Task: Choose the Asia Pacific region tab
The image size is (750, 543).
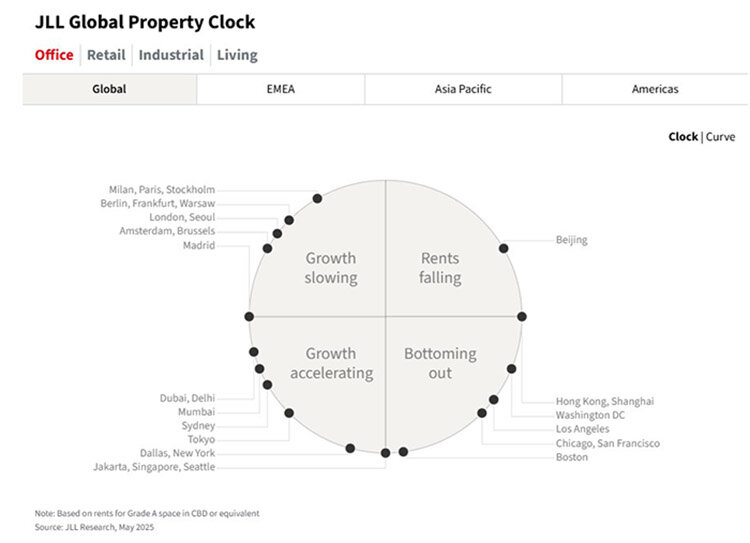Action: pyautogui.click(x=463, y=89)
